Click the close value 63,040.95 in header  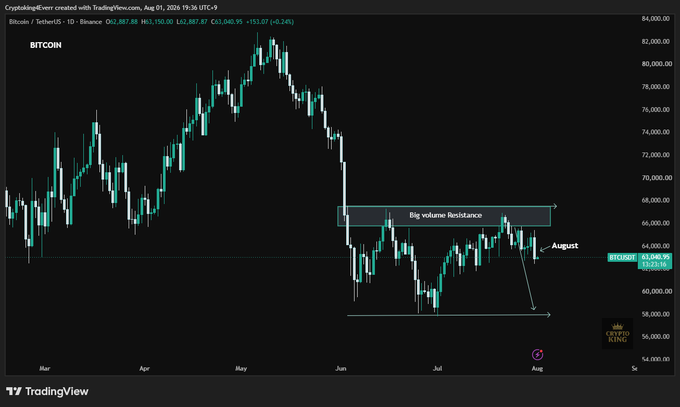(x=229, y=22)
